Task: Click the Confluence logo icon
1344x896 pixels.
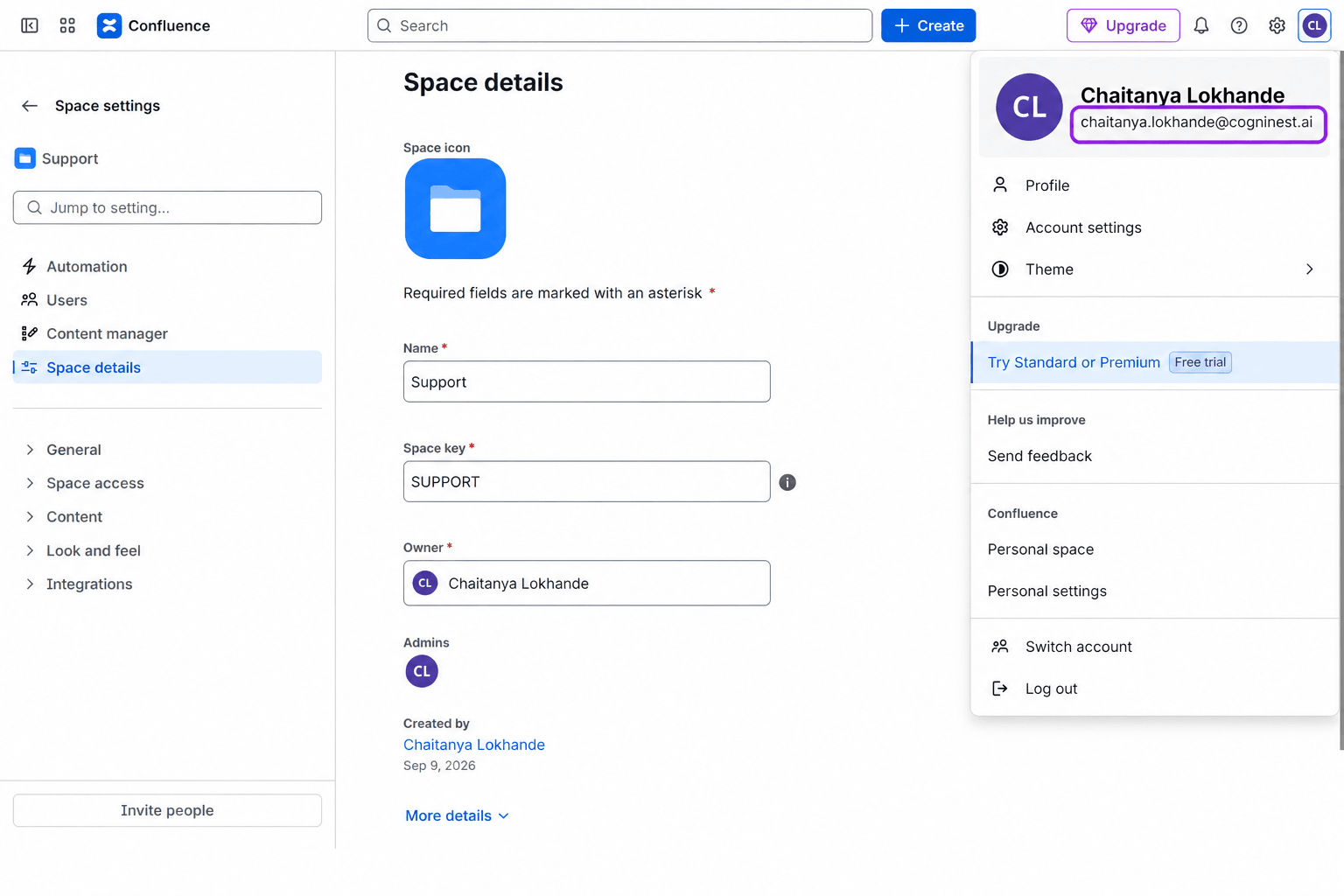Action: click(109, 25)
